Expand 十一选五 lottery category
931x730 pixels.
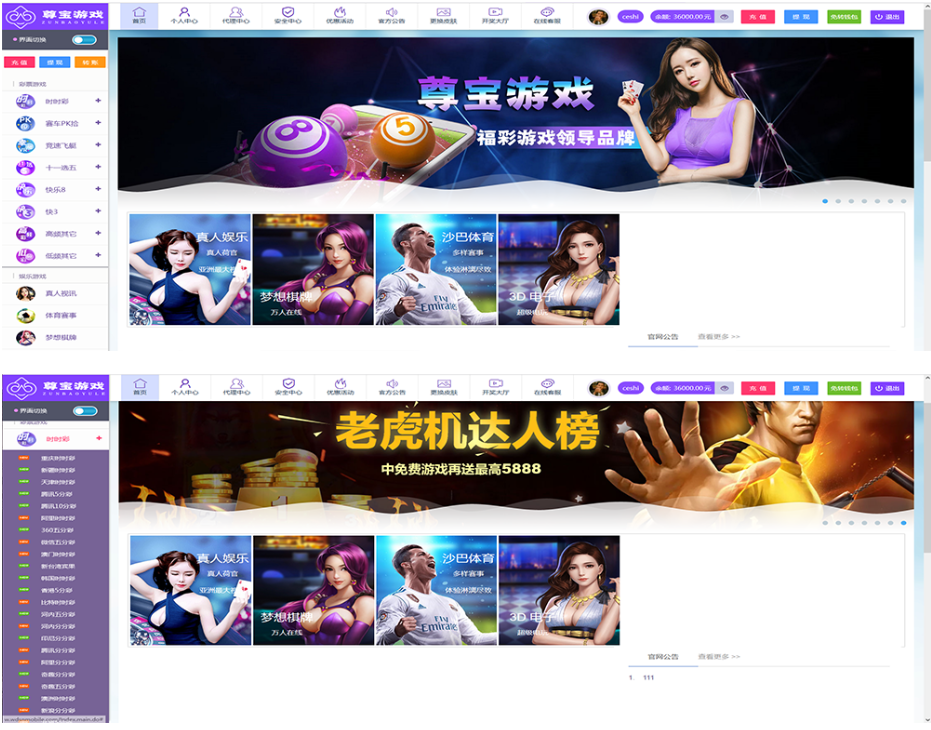click(x=98, y=167)
